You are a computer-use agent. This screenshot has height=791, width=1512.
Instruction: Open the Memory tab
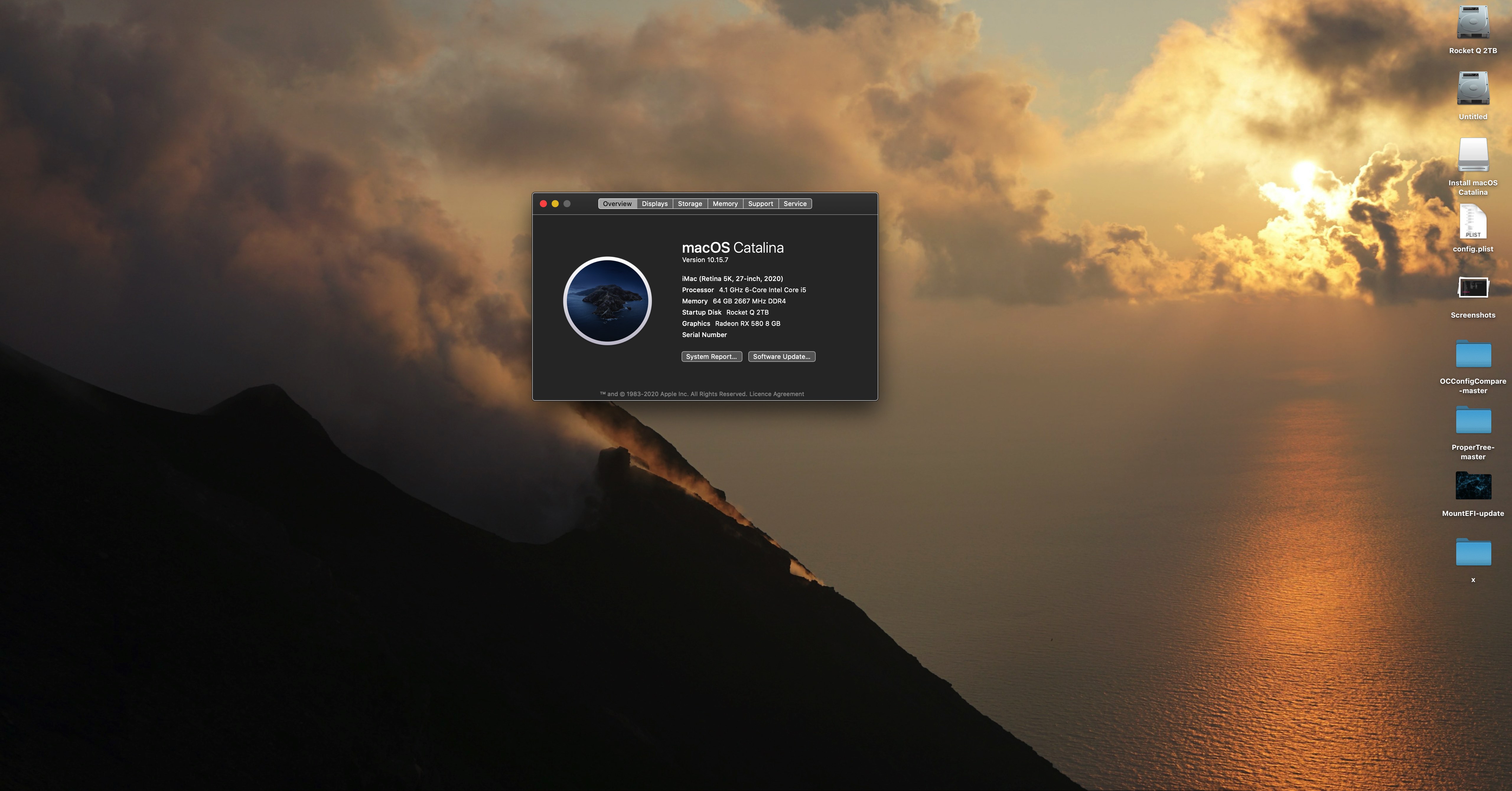725,204
